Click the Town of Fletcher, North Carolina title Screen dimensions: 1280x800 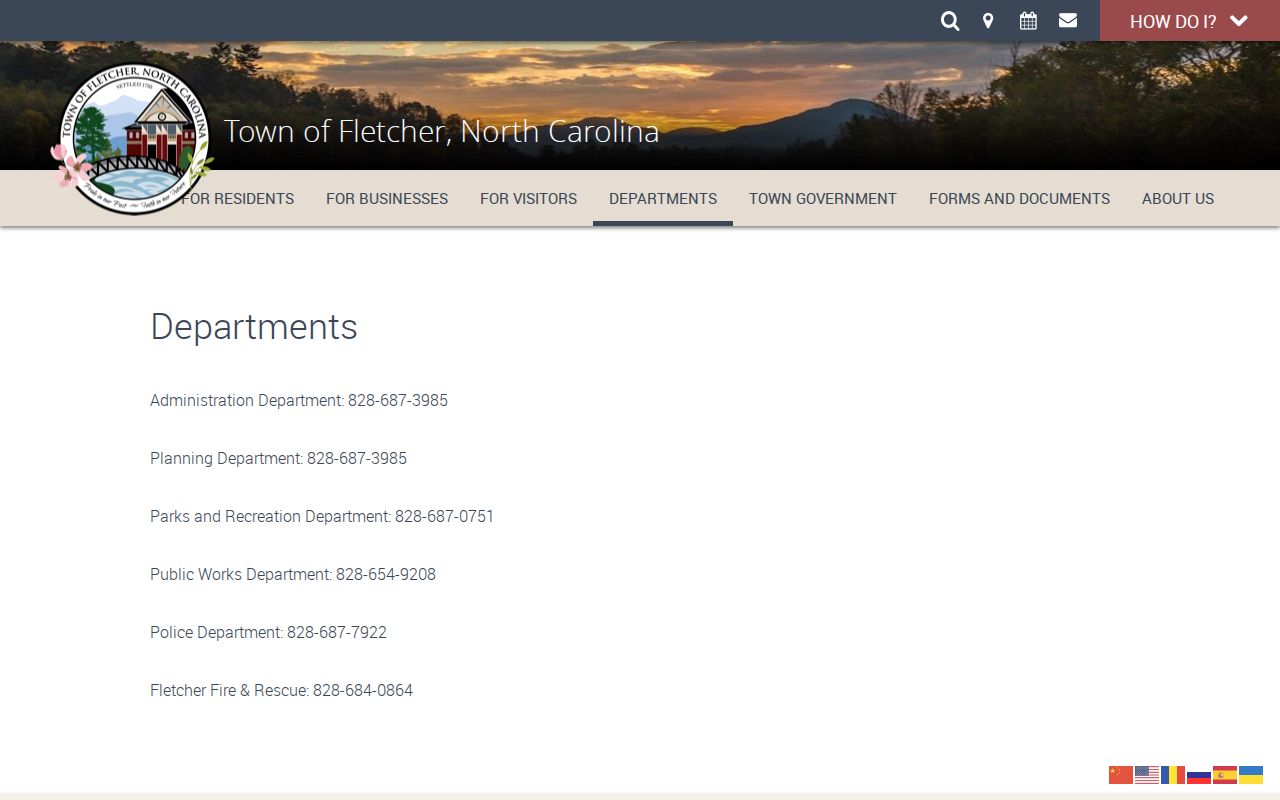click(x=441, y=131)
